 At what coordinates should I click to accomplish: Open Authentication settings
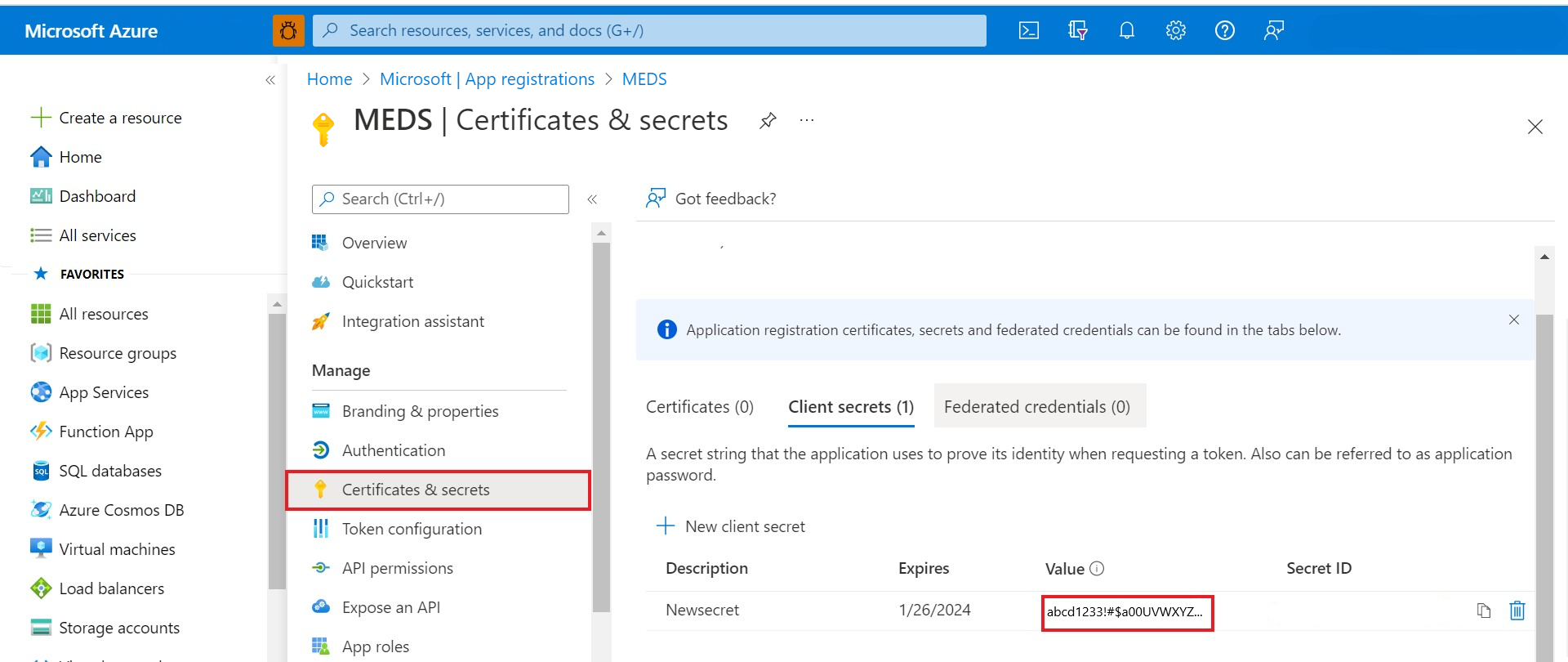pyautogui.click(x=378, y=450)
